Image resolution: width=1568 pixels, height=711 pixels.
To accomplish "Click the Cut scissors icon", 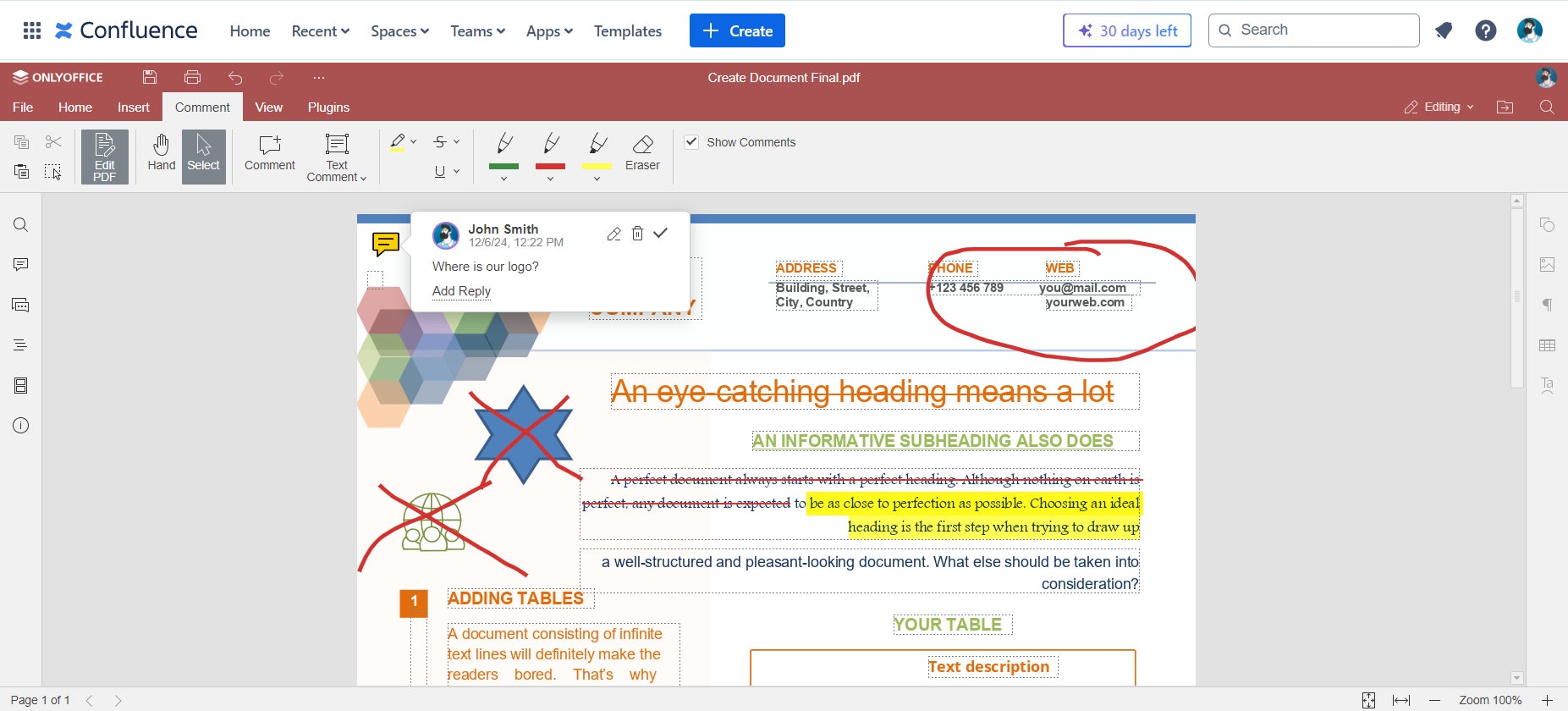I will (53, 141).
